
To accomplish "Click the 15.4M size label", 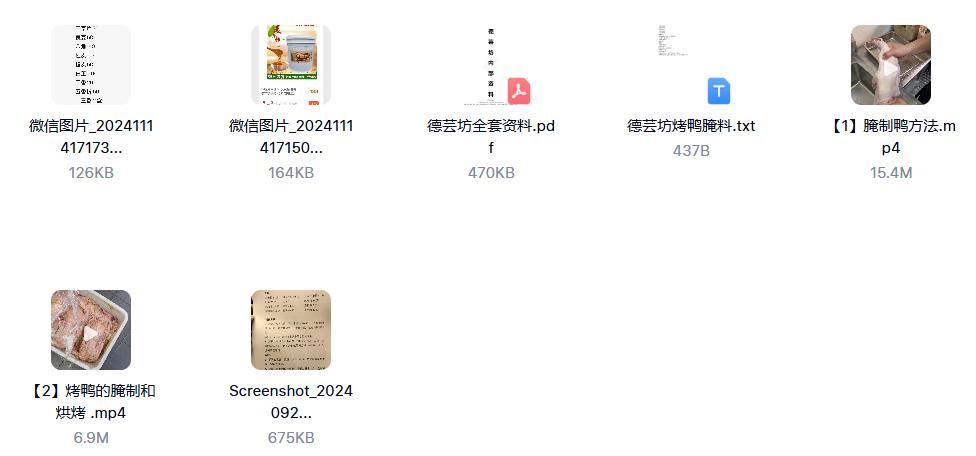I will coord(891,173).
